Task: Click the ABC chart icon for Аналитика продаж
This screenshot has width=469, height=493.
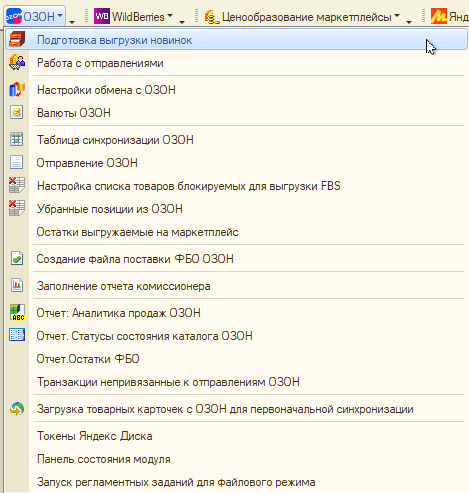Action: (x=17, y=312)
